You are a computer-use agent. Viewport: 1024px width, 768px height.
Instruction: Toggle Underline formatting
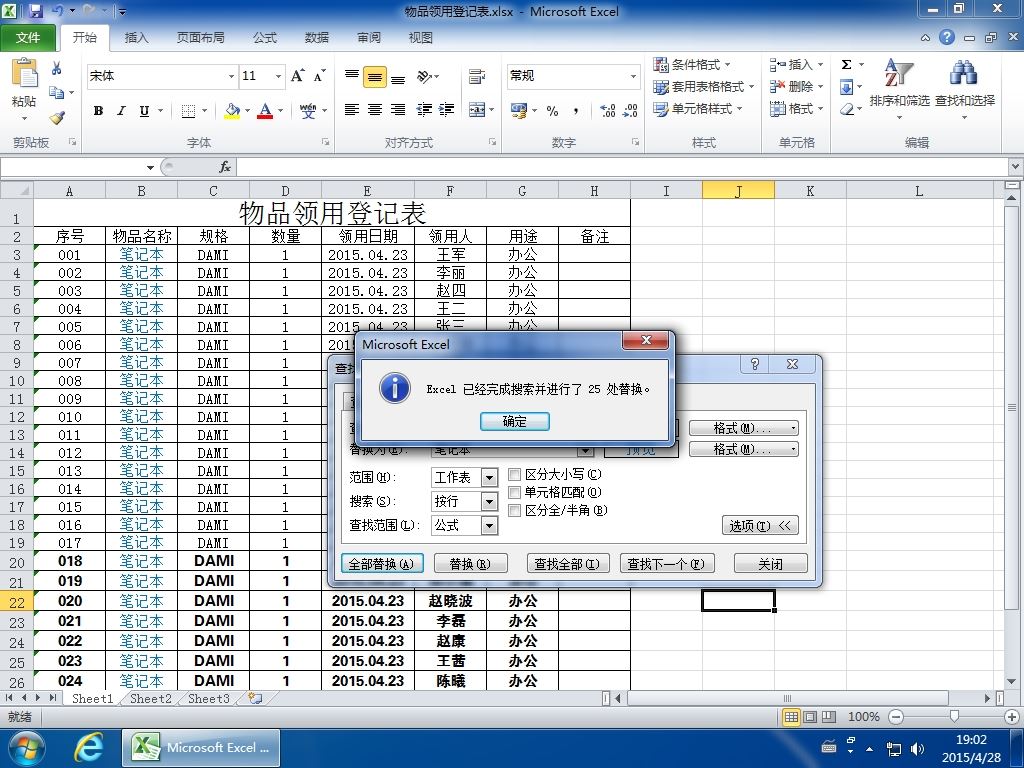(x=144, y=110)
